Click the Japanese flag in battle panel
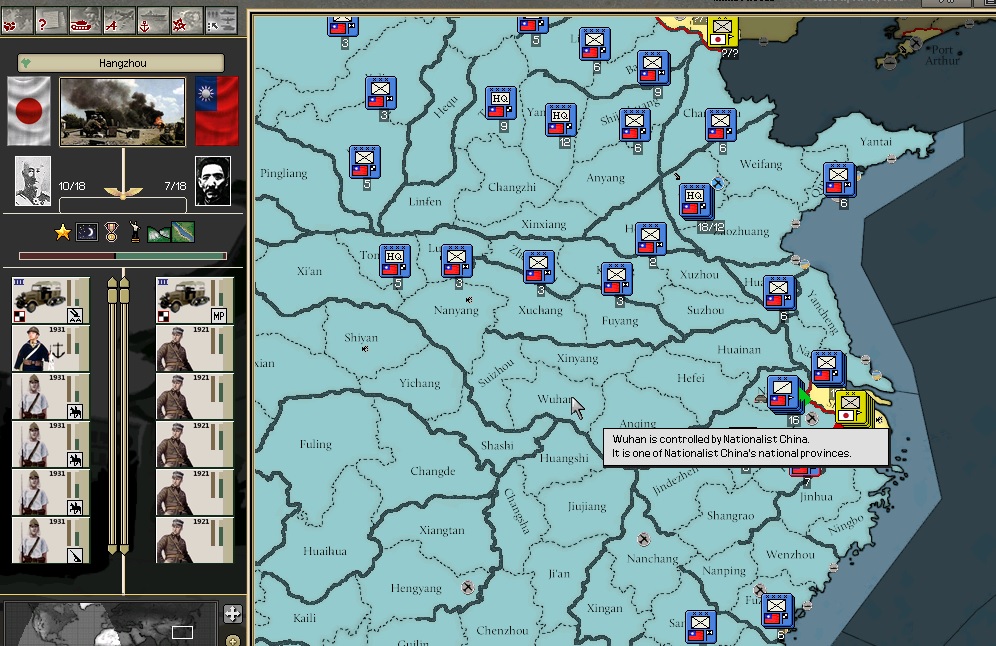The image size is (996, 646). click(29, 111)
